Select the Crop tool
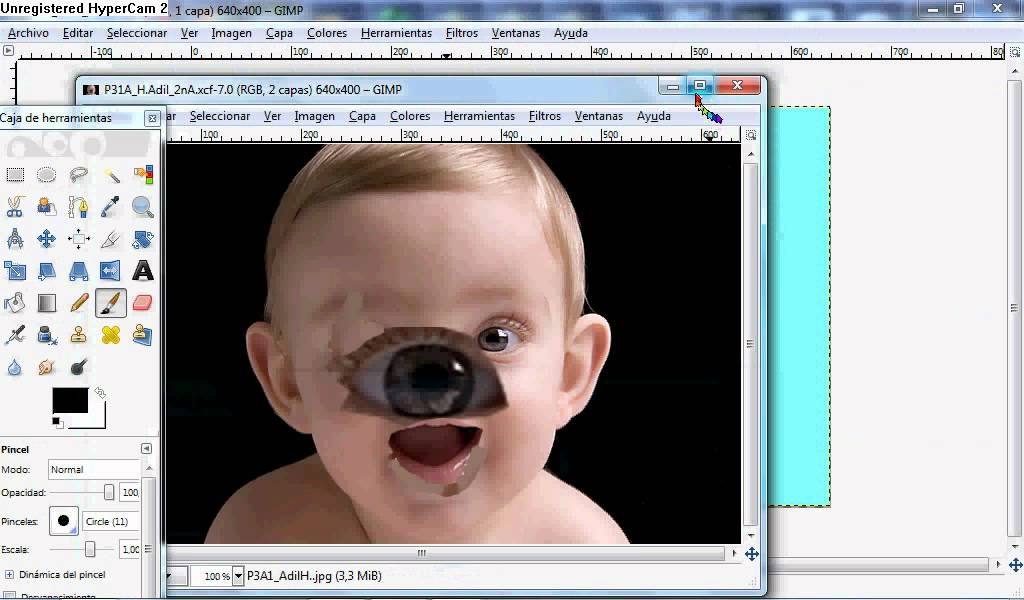This screenshot has width=1024, height=600. point(111,239)
